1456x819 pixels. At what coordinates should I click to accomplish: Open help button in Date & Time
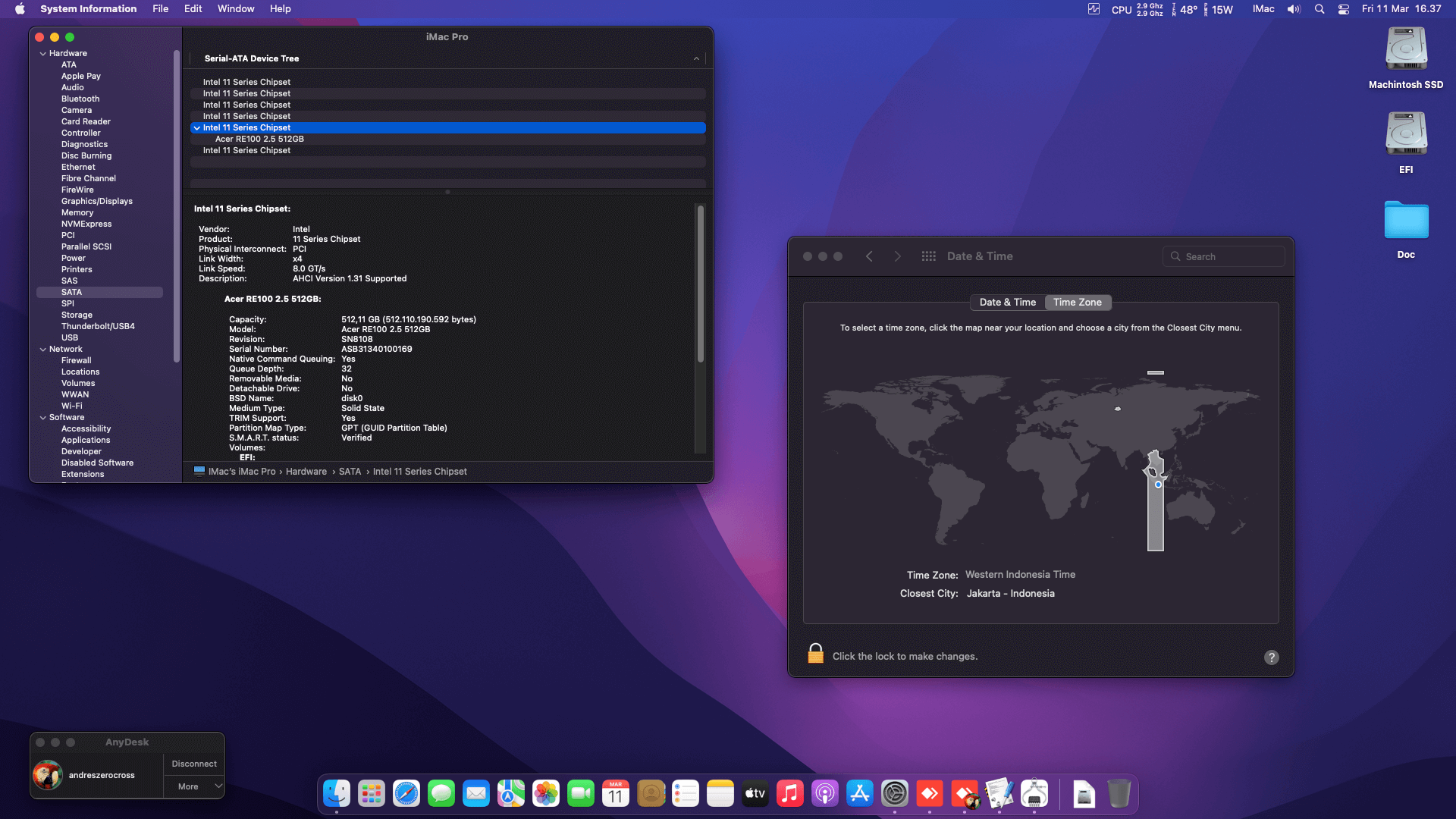[x=1272, y=657]
